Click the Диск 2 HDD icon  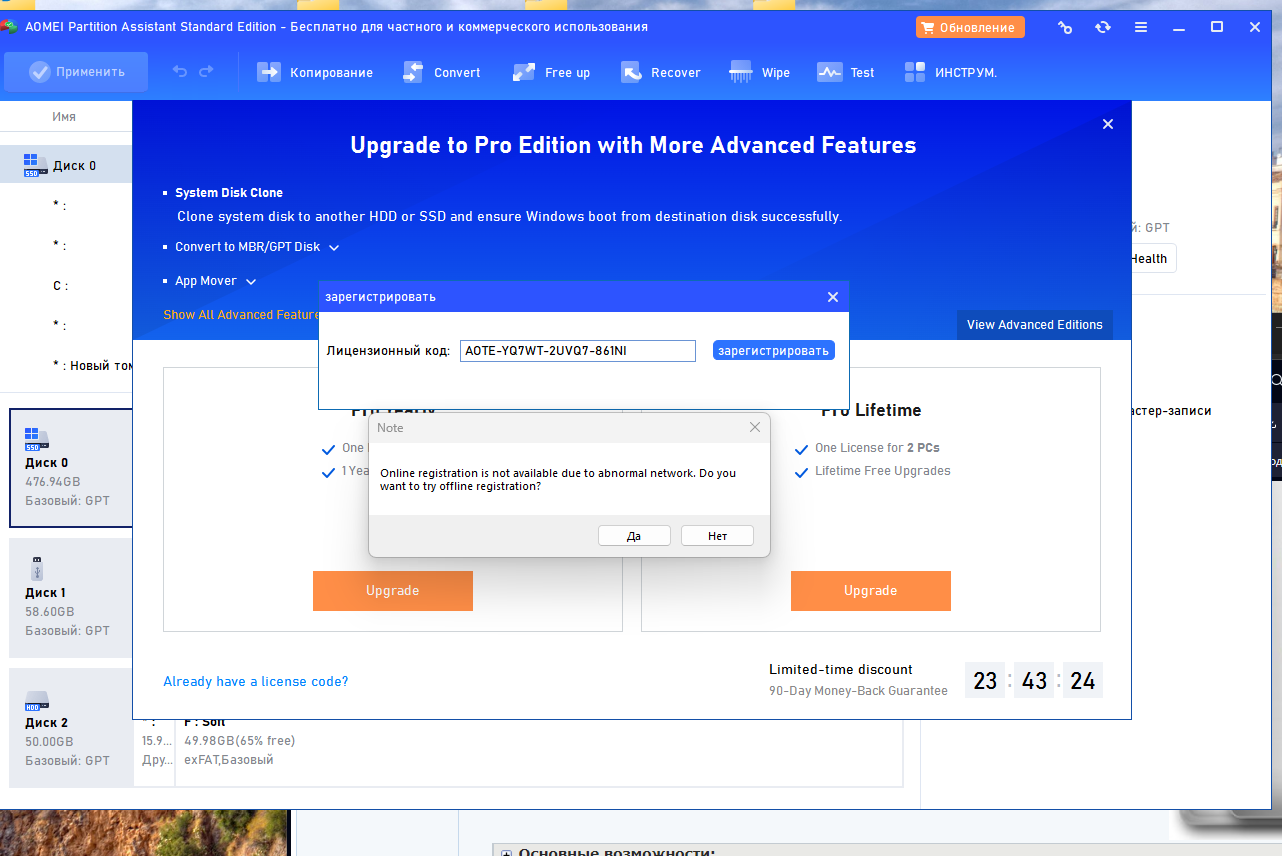pyautogui.click(x=37, y=700)
